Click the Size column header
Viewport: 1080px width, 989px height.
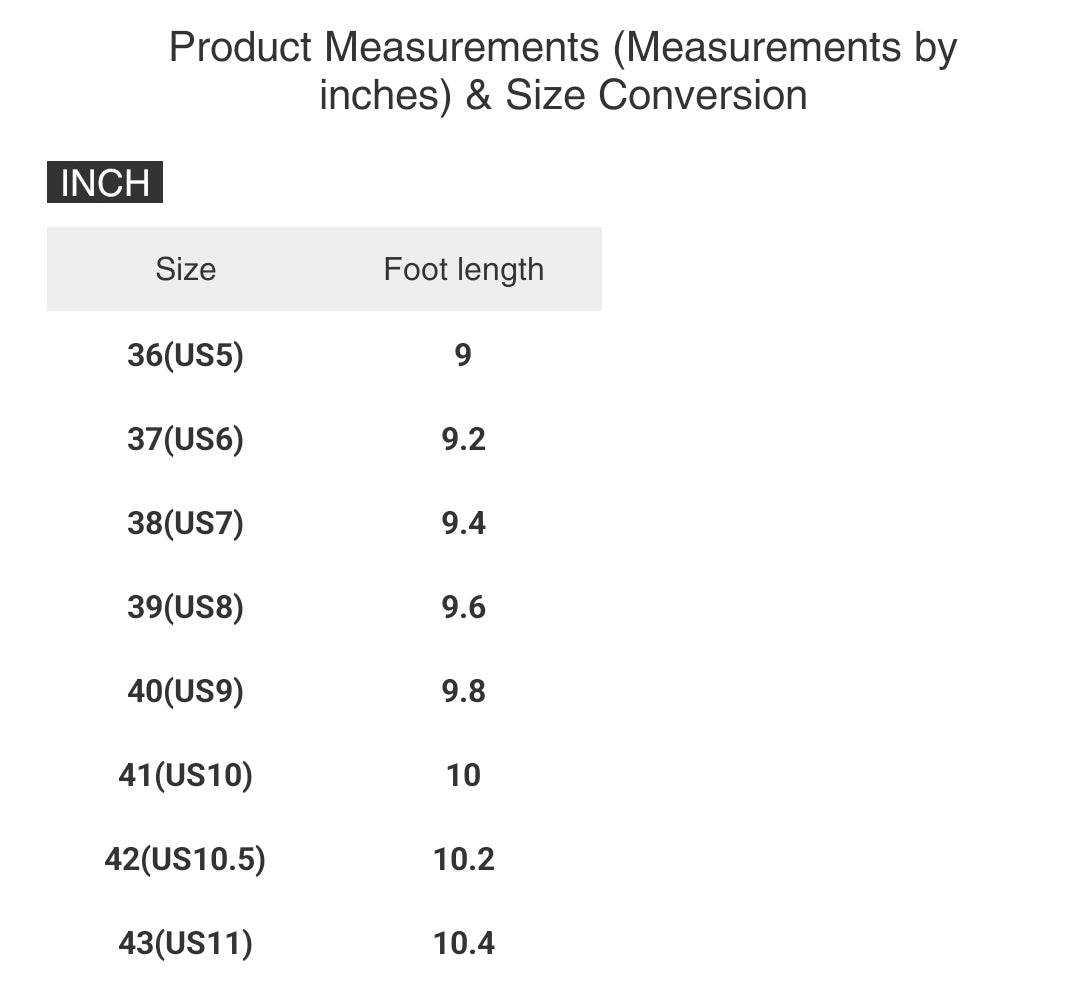pos(185,269)
